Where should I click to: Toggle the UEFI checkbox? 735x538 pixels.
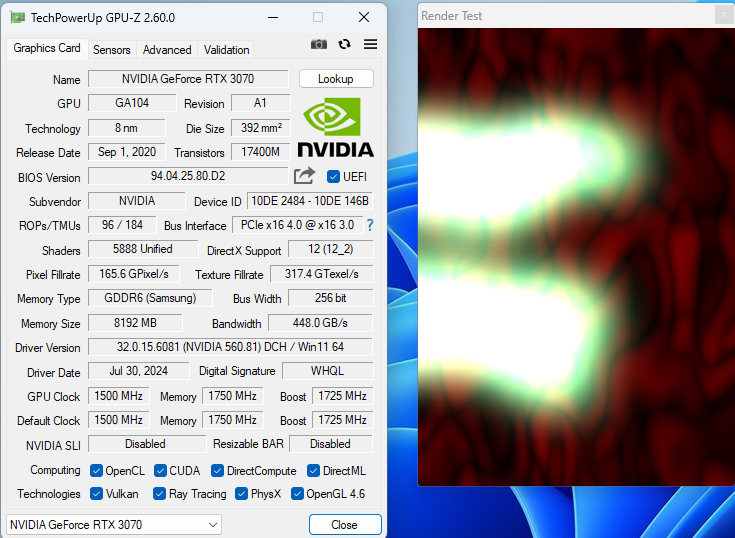tap(333, 177)
